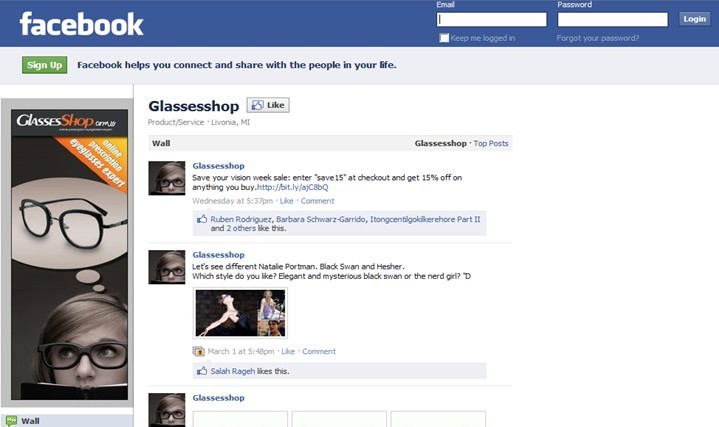
Task: Click the Password input field
Action: (x=613, y=19)
